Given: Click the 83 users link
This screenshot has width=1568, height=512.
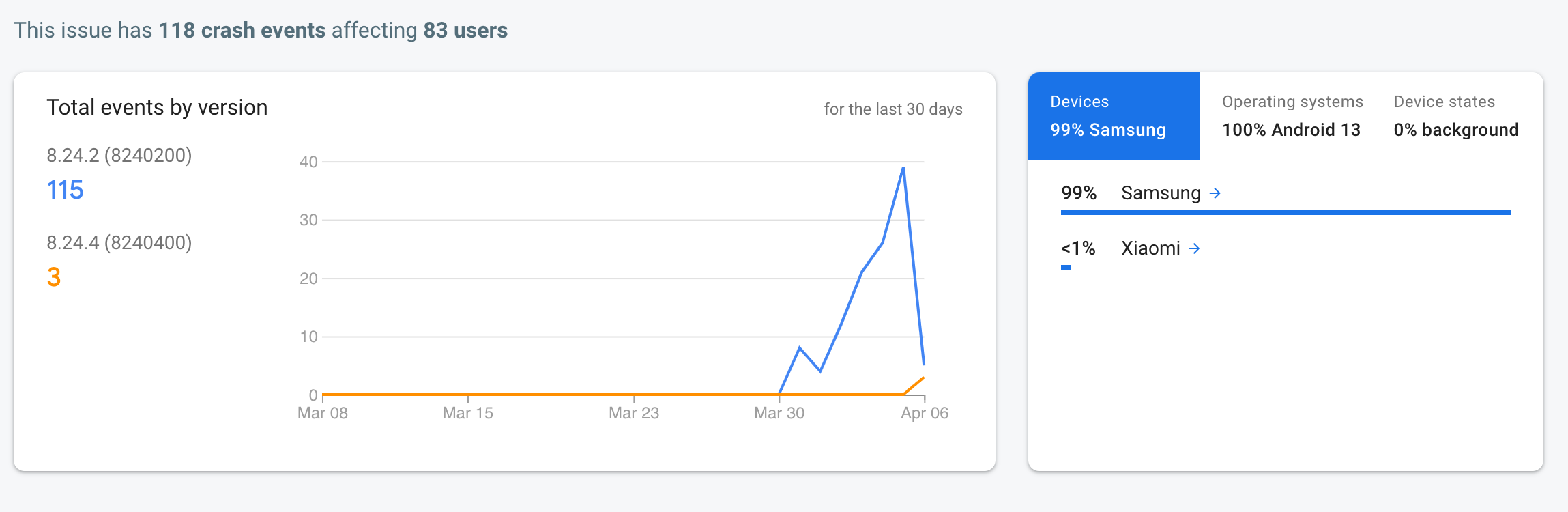Looking at the screenshot, I should point(465,30).
